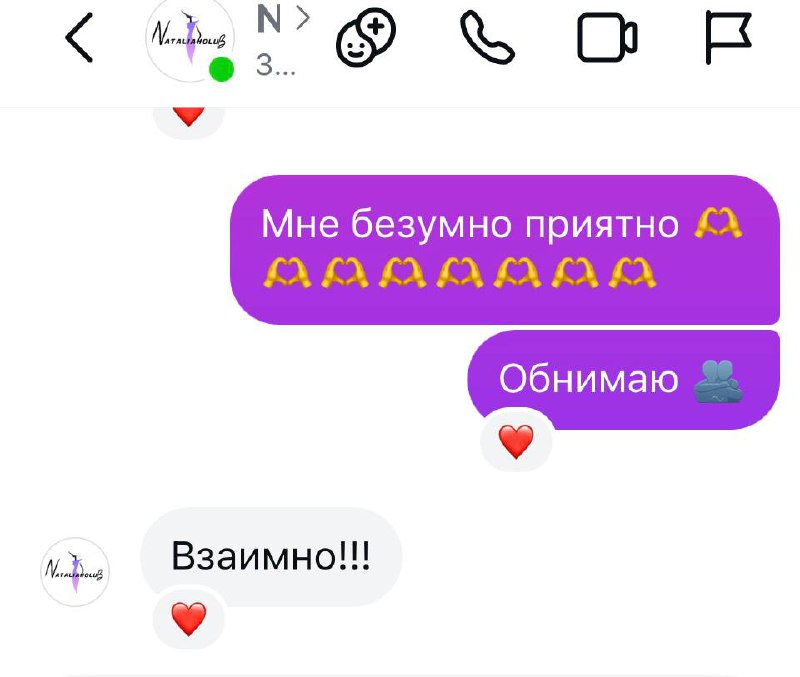Tap the truncated subtitle "З..." under name

point(276,66)
